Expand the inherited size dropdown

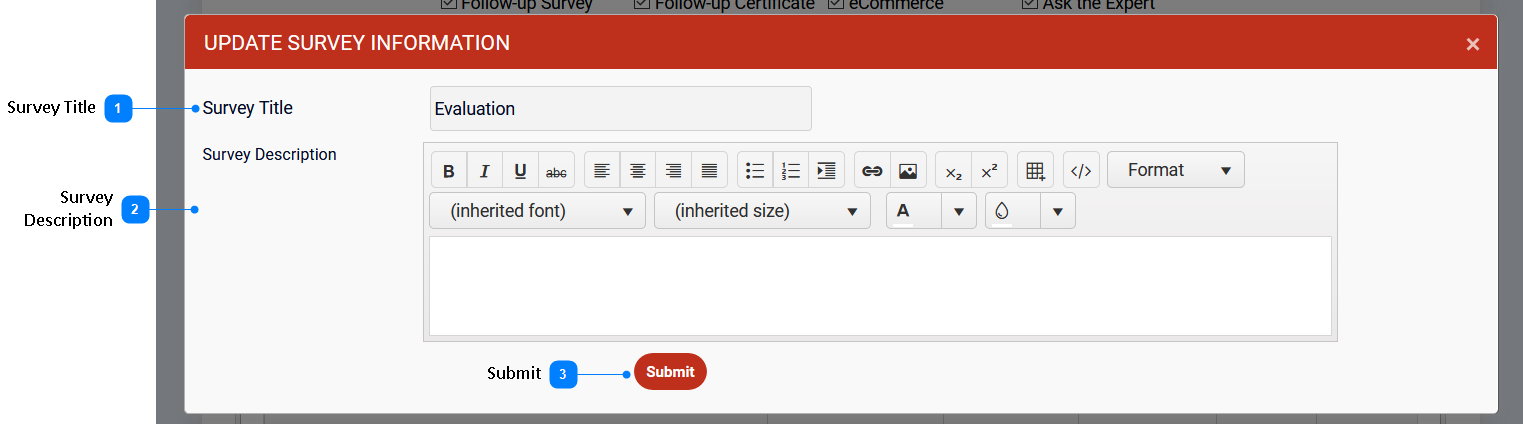coord(762,211)
